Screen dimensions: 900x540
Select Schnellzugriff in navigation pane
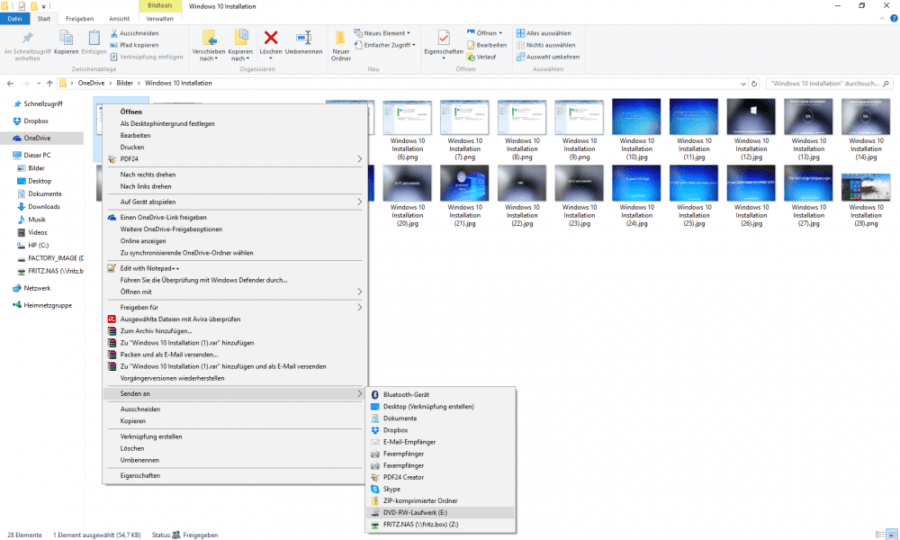pos(38,104)
